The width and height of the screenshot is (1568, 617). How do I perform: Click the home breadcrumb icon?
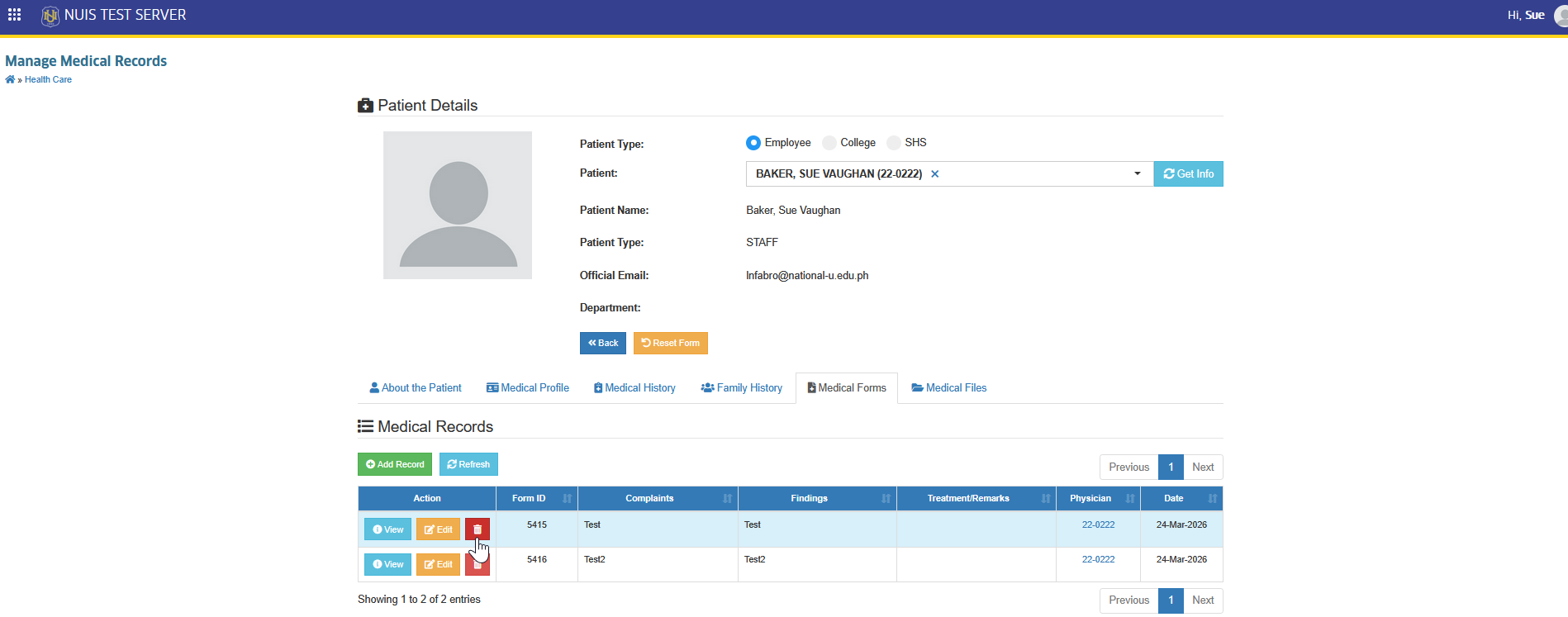(10, 79)
